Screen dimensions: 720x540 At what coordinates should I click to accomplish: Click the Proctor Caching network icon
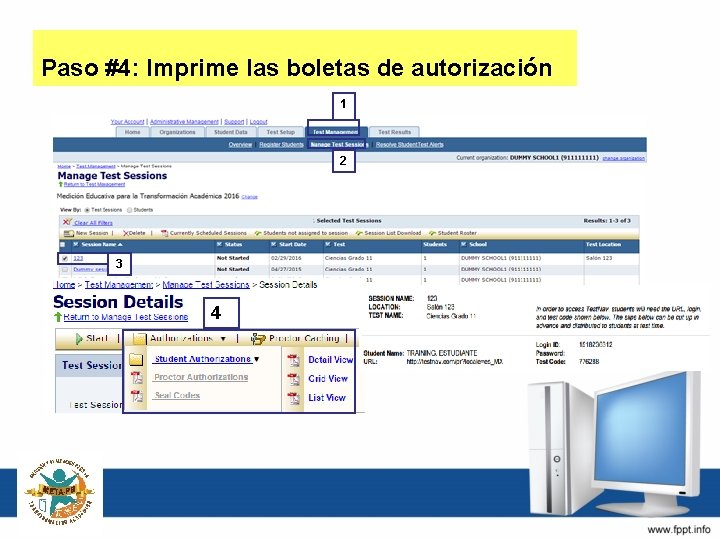coord(258,339)
